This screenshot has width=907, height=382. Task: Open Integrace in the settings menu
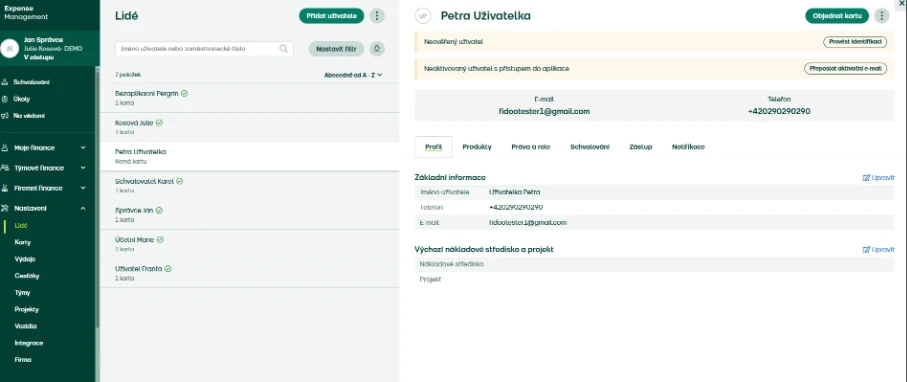point(28,343)
